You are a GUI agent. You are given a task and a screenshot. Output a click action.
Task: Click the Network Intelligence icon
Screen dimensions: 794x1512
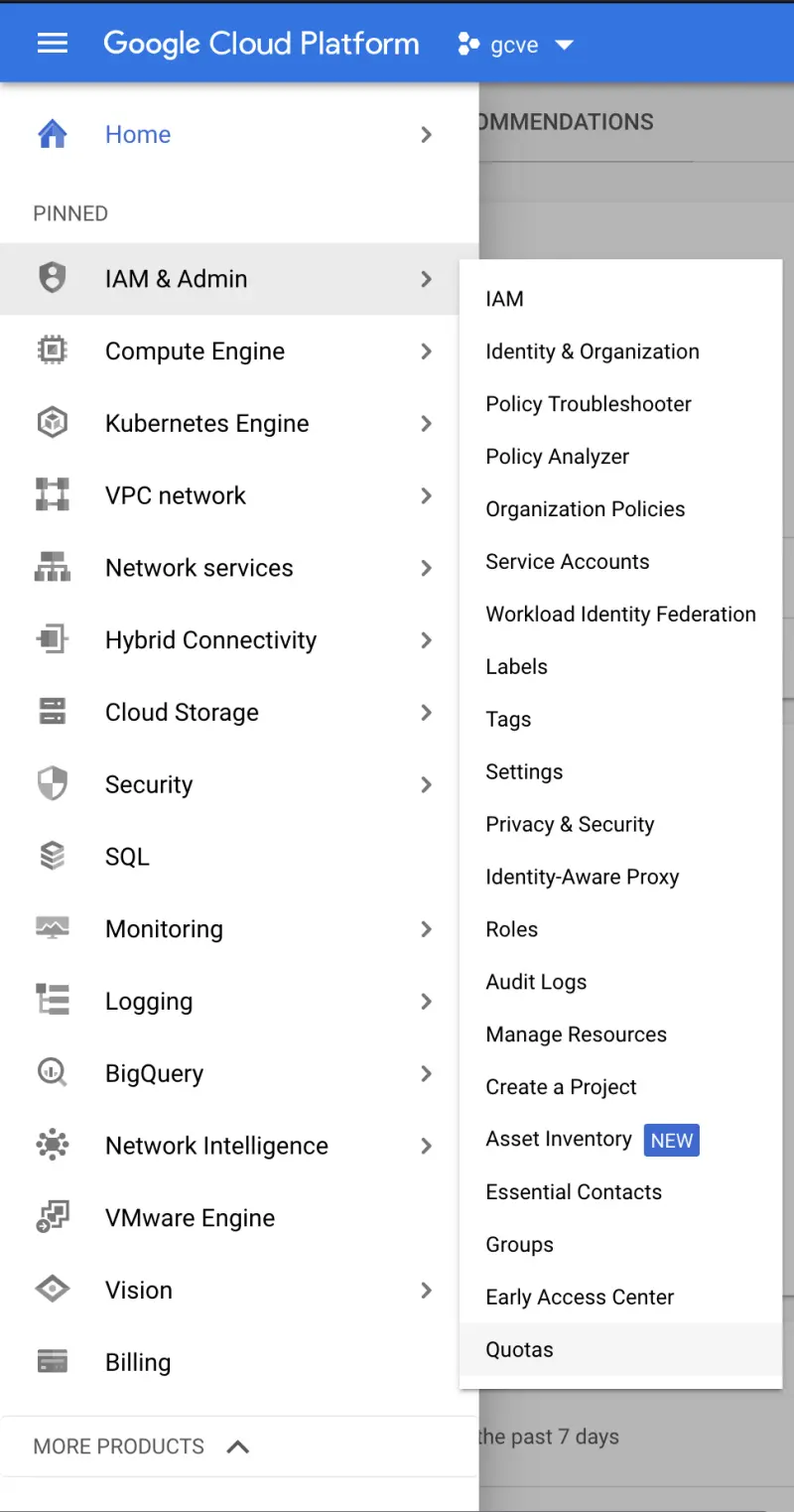[x=52, y=1146]
